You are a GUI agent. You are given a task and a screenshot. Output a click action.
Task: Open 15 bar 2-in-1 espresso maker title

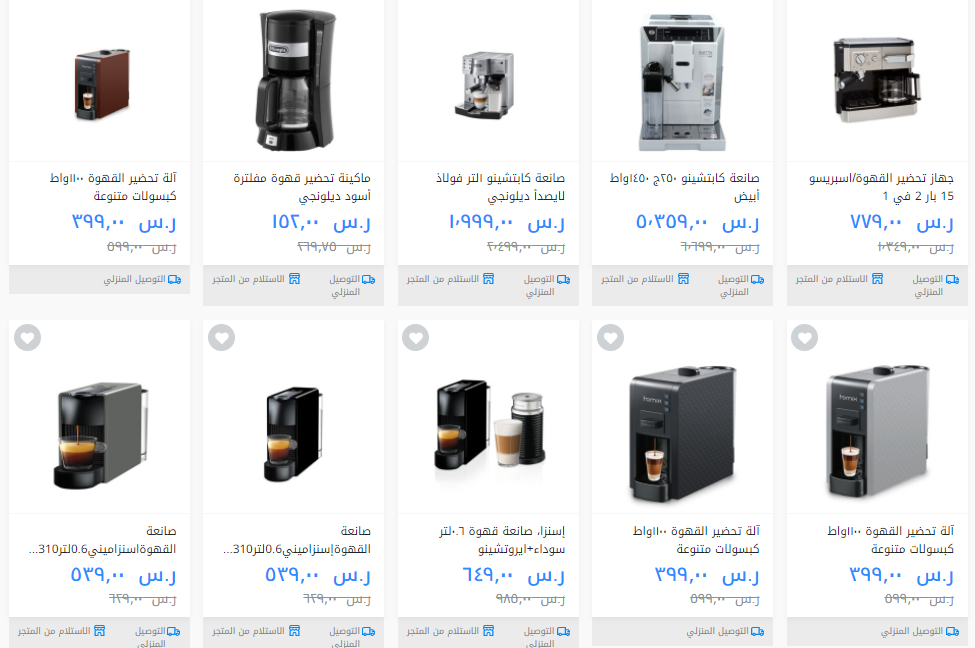click(881, 187)
